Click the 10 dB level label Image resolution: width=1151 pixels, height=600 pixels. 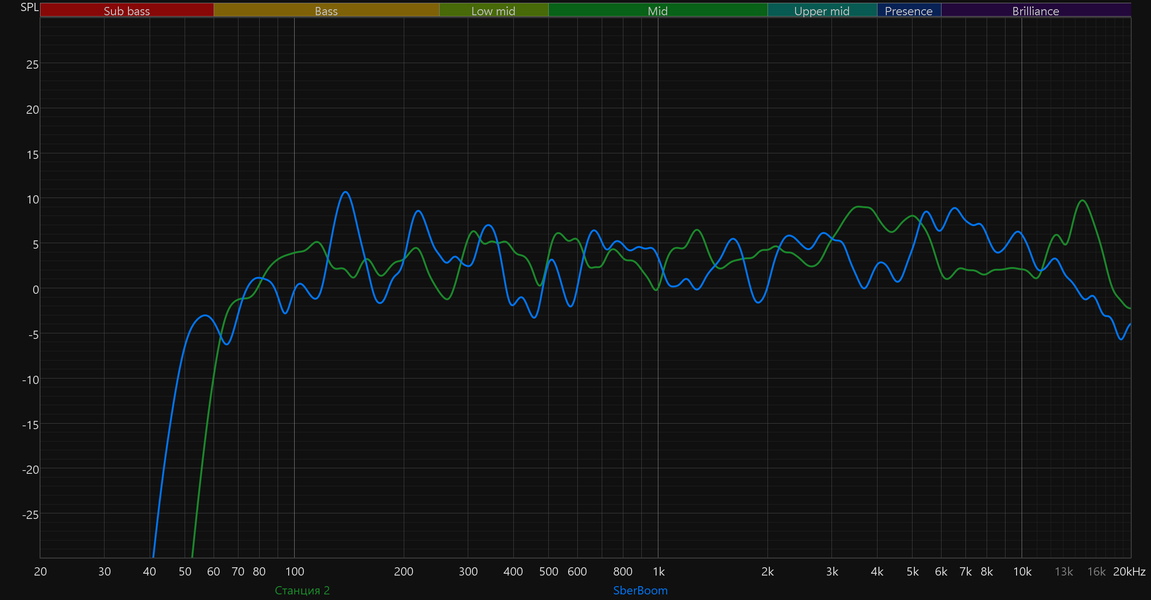32,200
